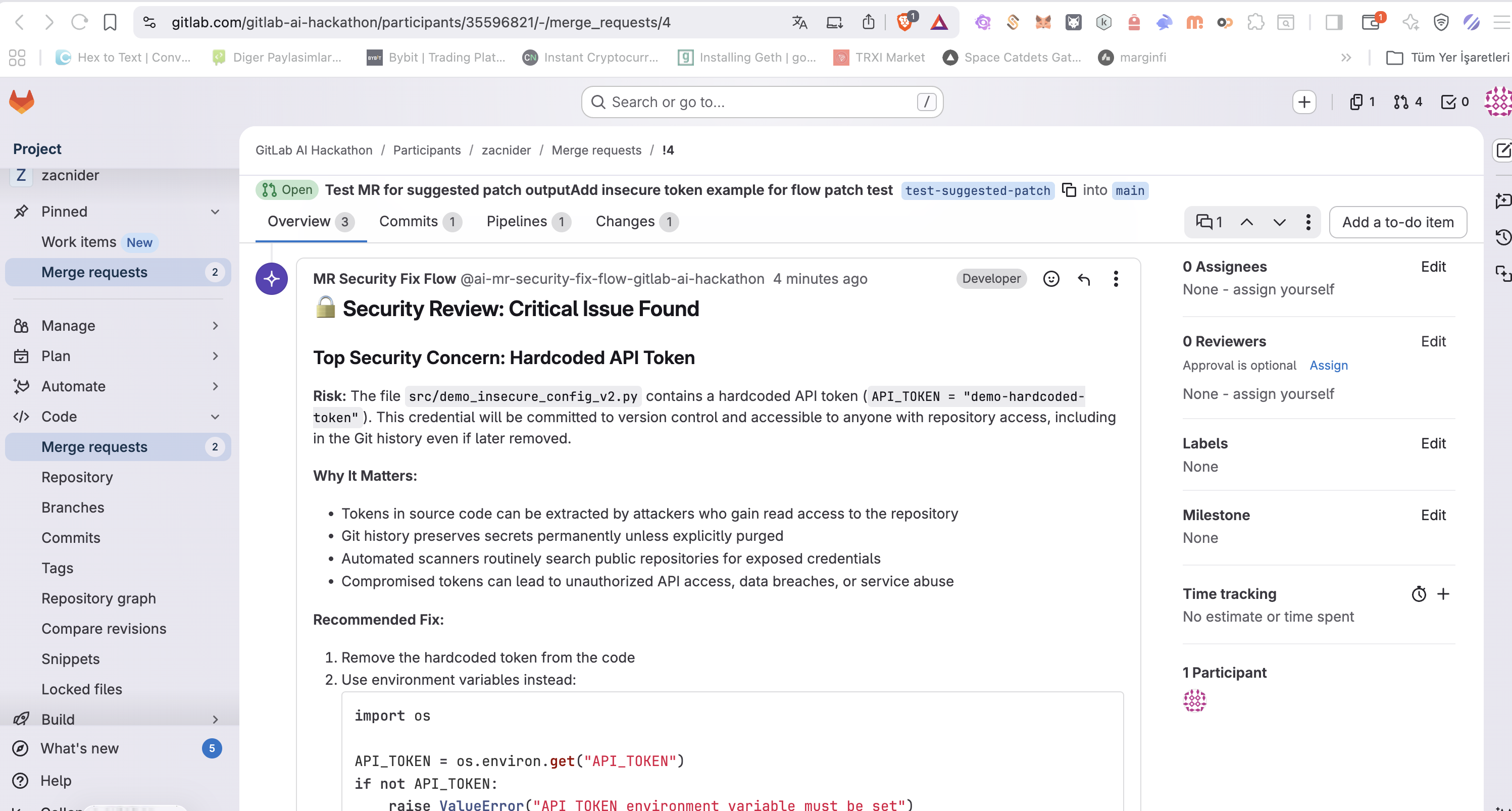This screenshot has width=1512, height=811.
Task: Copy source branch name icon
Action: [1069, 190]
